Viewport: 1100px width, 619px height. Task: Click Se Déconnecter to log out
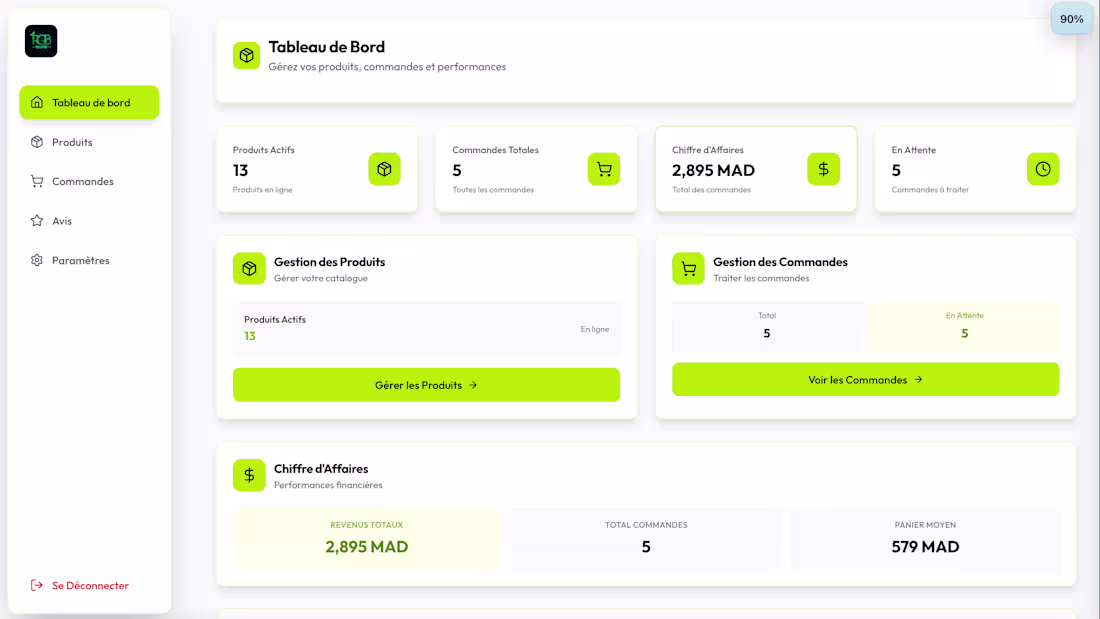[x=90, y=585]
